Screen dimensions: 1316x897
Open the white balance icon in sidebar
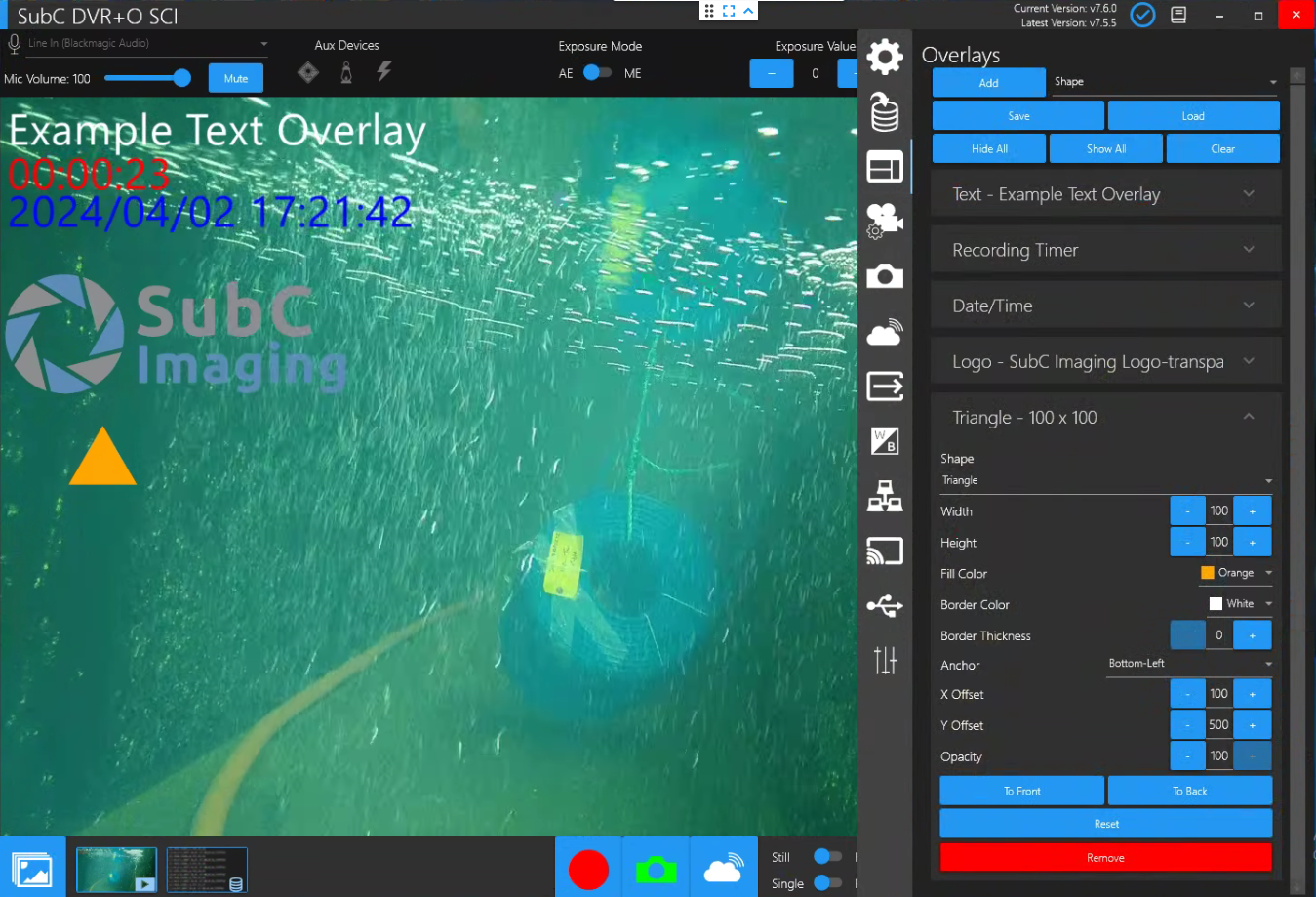tap(885, 441)
